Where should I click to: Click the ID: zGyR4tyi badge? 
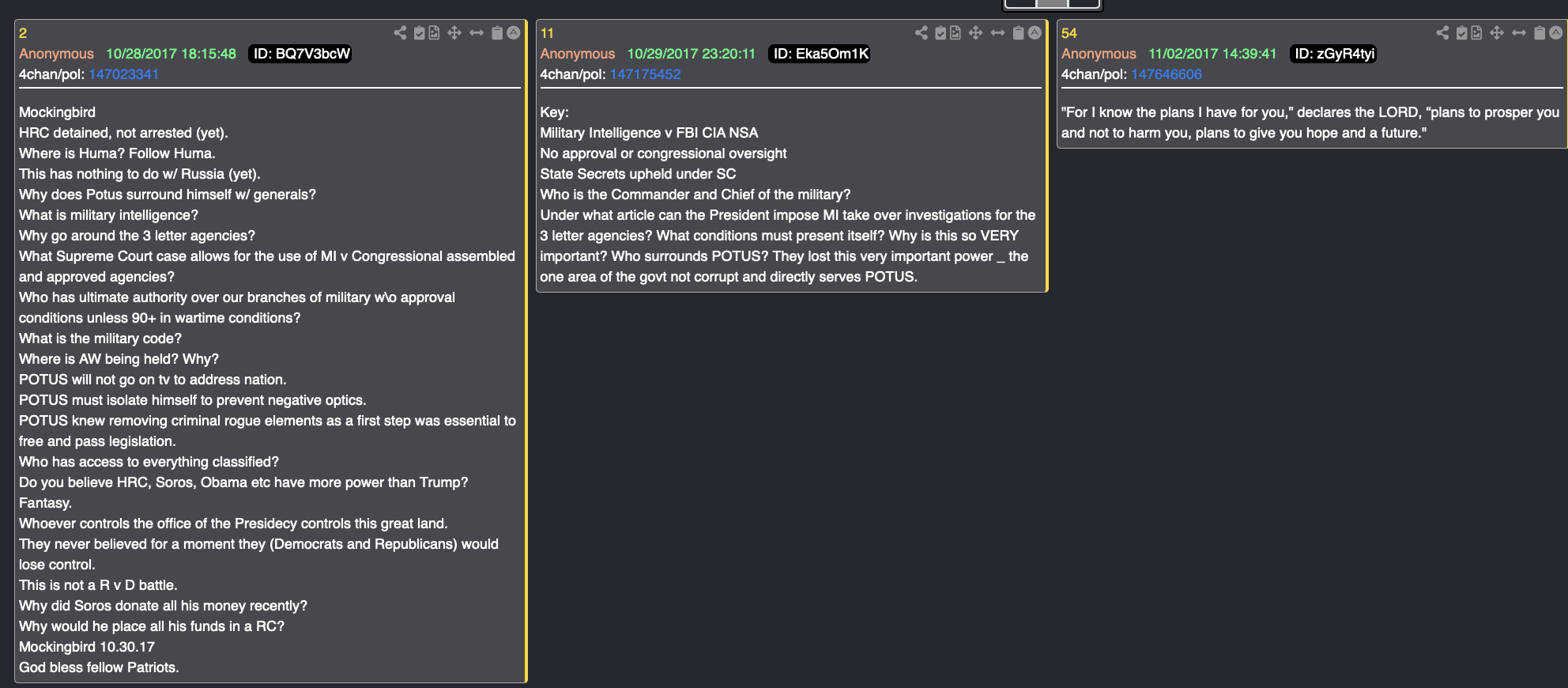[x=1333, y=54]
